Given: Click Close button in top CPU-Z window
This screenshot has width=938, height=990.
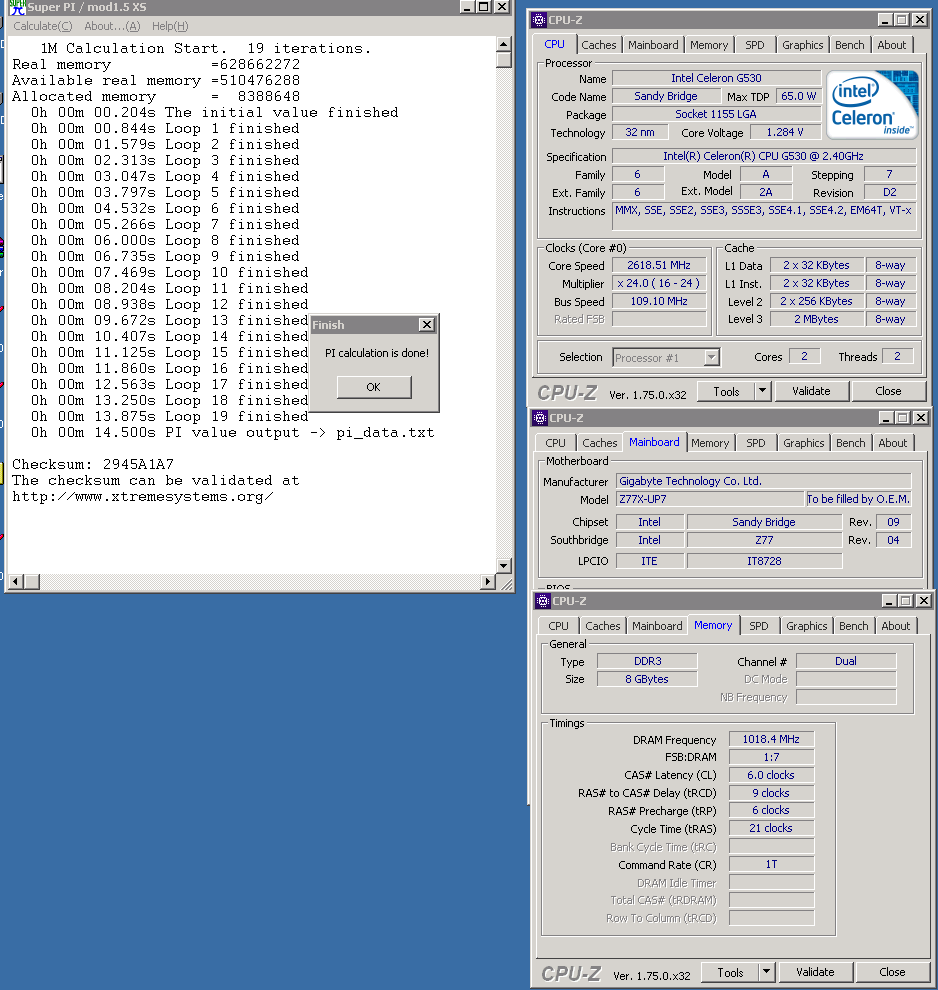Looking at the screenshot, I should pos(888,391).
